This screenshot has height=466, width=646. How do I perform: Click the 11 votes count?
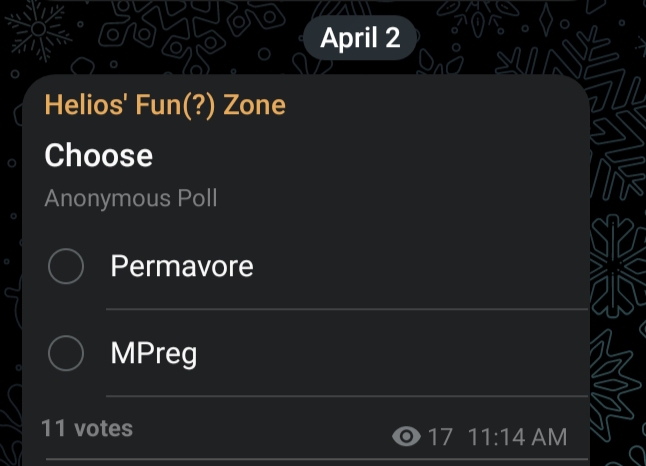coord(87,428)
